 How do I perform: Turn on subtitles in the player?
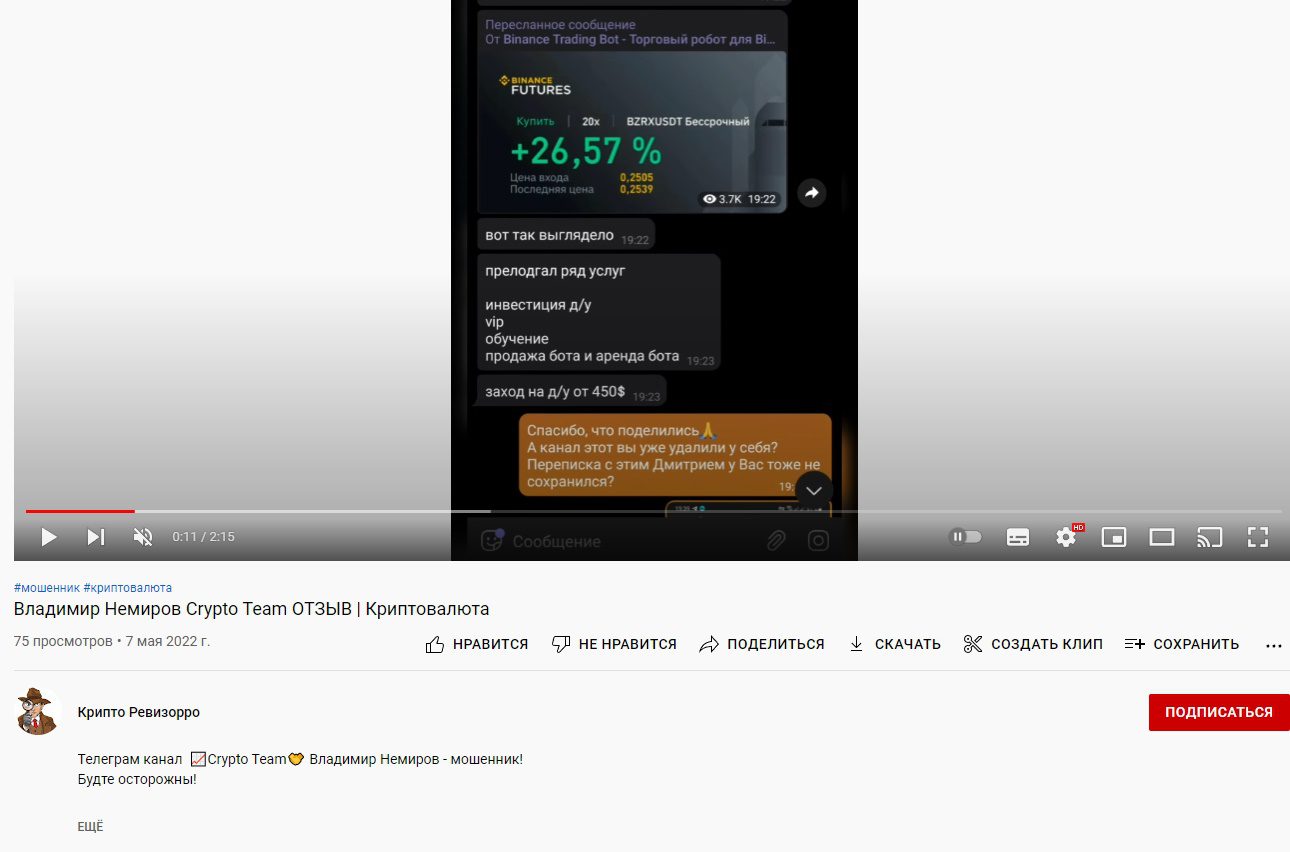point(1018,537)
